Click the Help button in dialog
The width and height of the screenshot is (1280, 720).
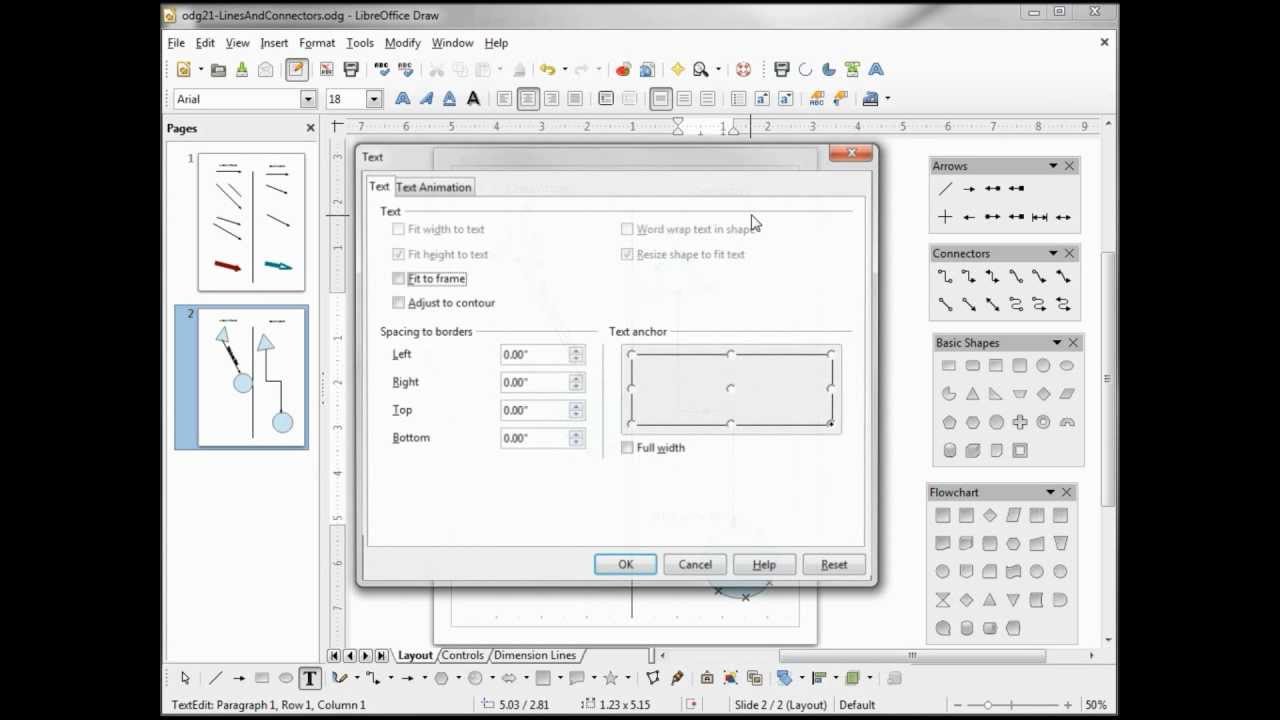pyautogui.click(x=764, y=565)
